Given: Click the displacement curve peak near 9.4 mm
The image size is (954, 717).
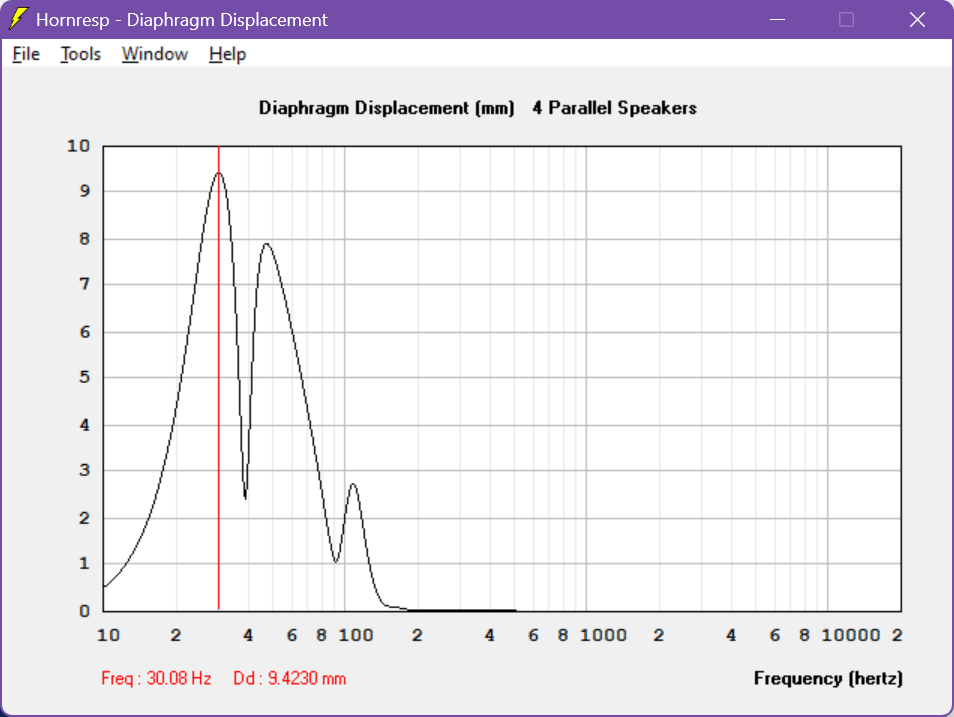Looking at the screenshot, I should (x=219, y=173).
